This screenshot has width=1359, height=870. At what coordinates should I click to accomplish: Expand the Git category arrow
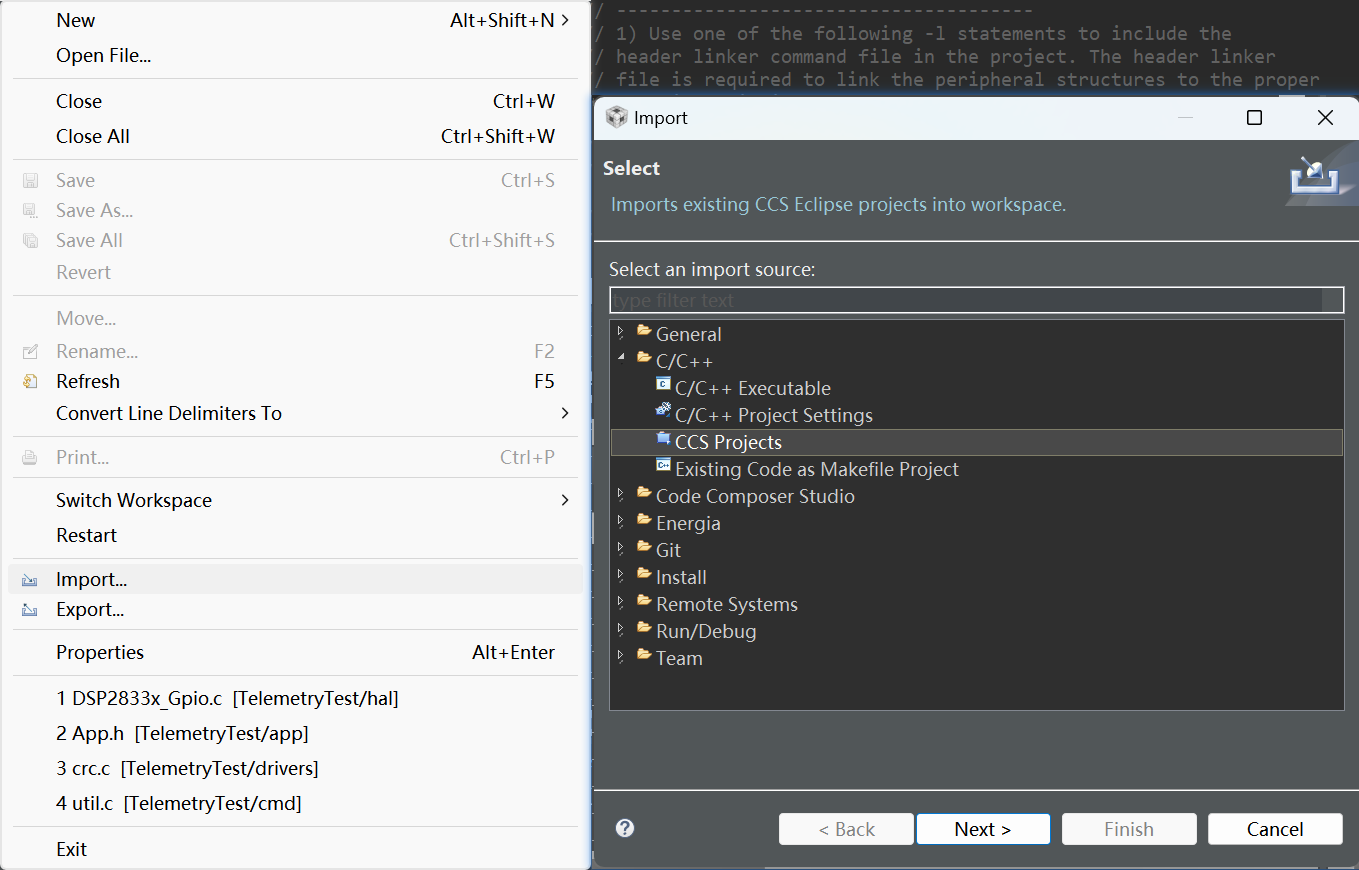[x=621, y=549]
